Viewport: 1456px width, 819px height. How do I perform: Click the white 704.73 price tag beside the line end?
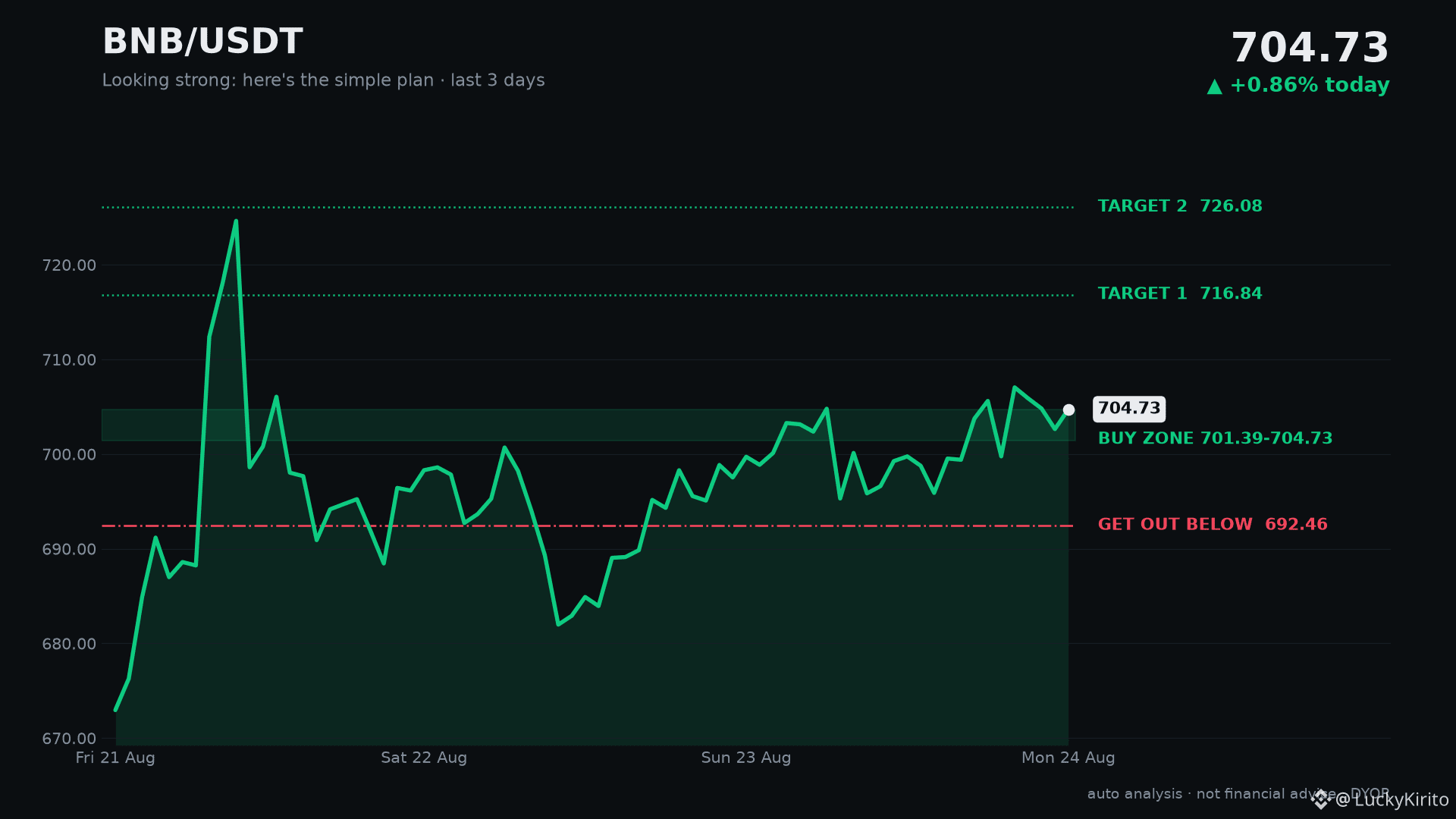1129,409
